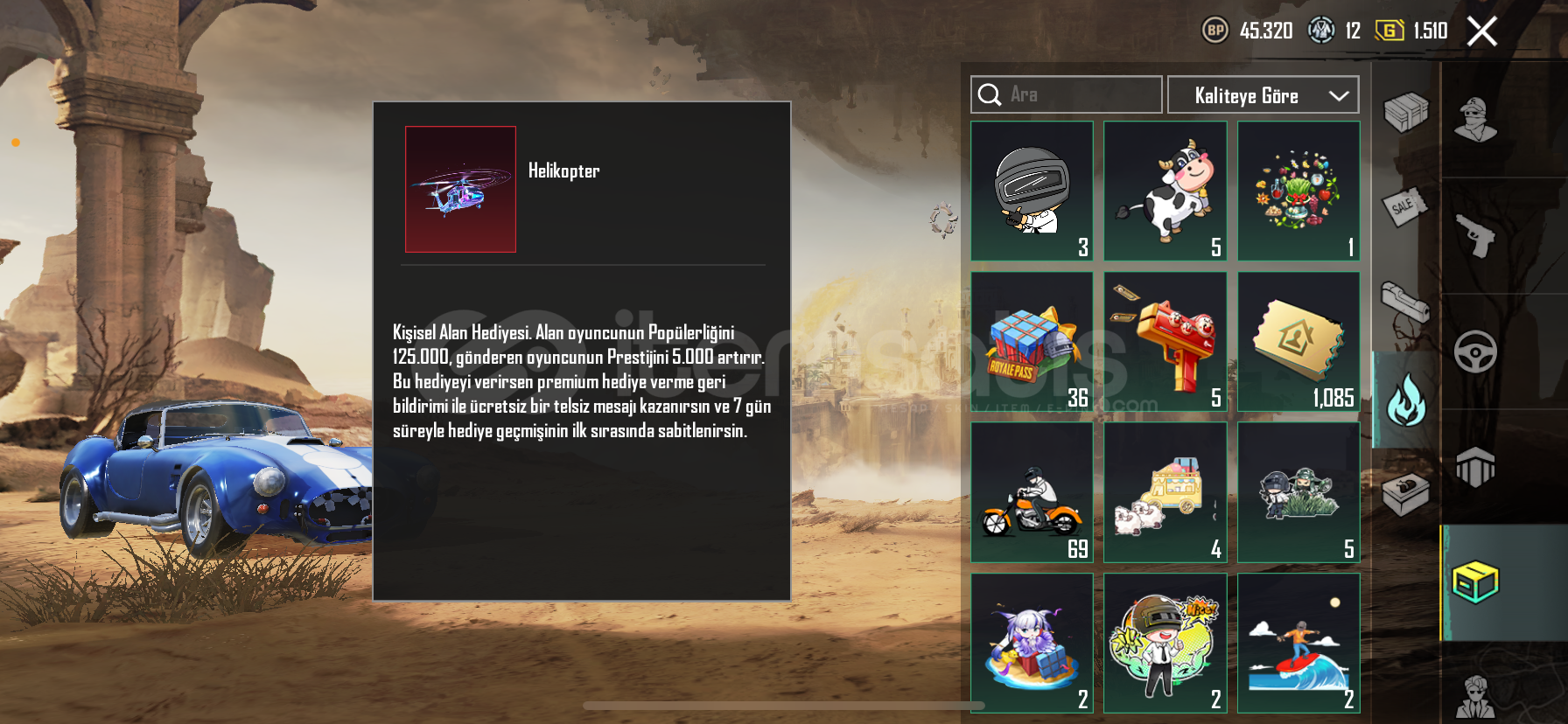Select the cow mascot inventory item
The width and height of the screenshot is (1568, 724).
[1165, 191]
